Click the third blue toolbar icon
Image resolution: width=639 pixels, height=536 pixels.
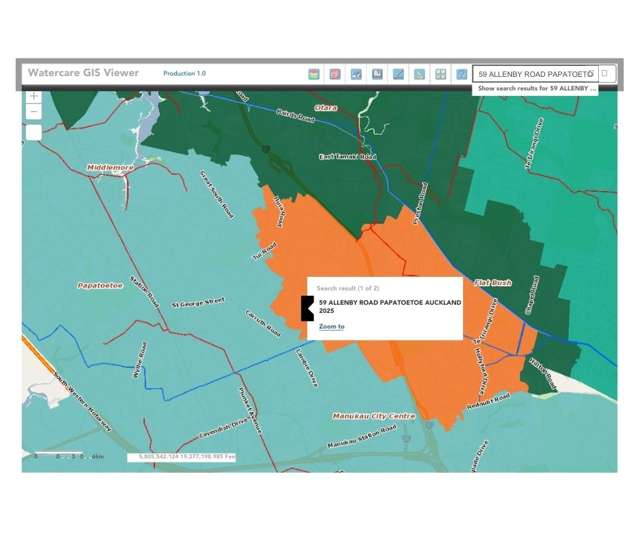point(356,74)
